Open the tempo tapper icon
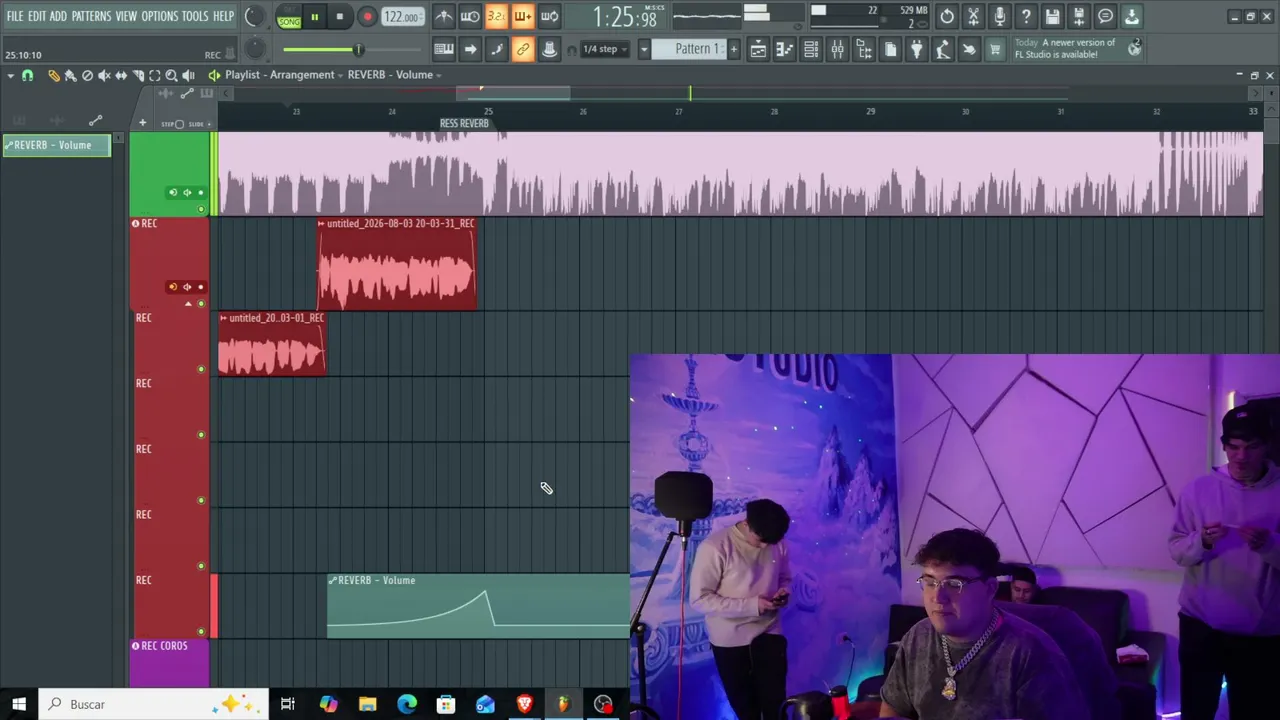This screenshot has height=720, width=1280. point(942,49)
